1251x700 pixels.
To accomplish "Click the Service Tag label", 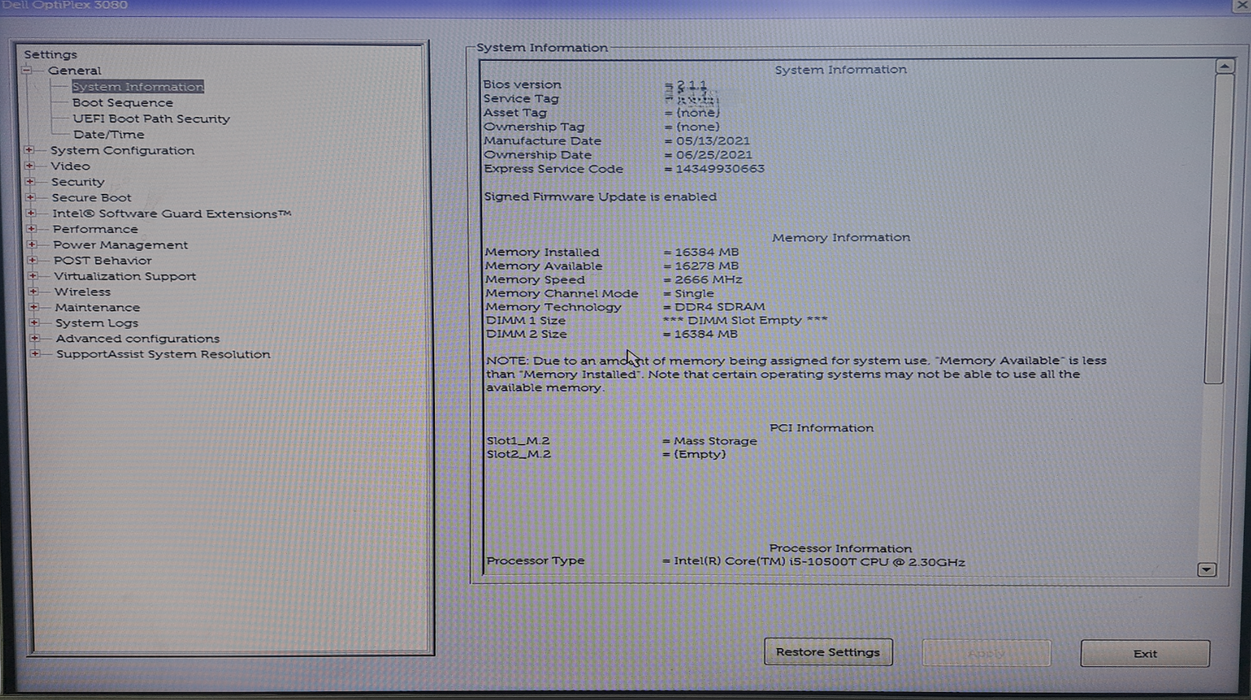I will click(521, 99).
